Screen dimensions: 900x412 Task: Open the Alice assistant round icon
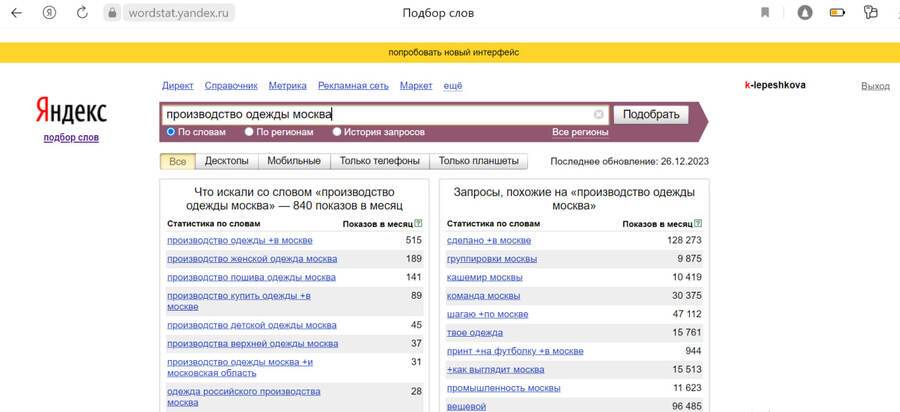[x=805, y=13]
